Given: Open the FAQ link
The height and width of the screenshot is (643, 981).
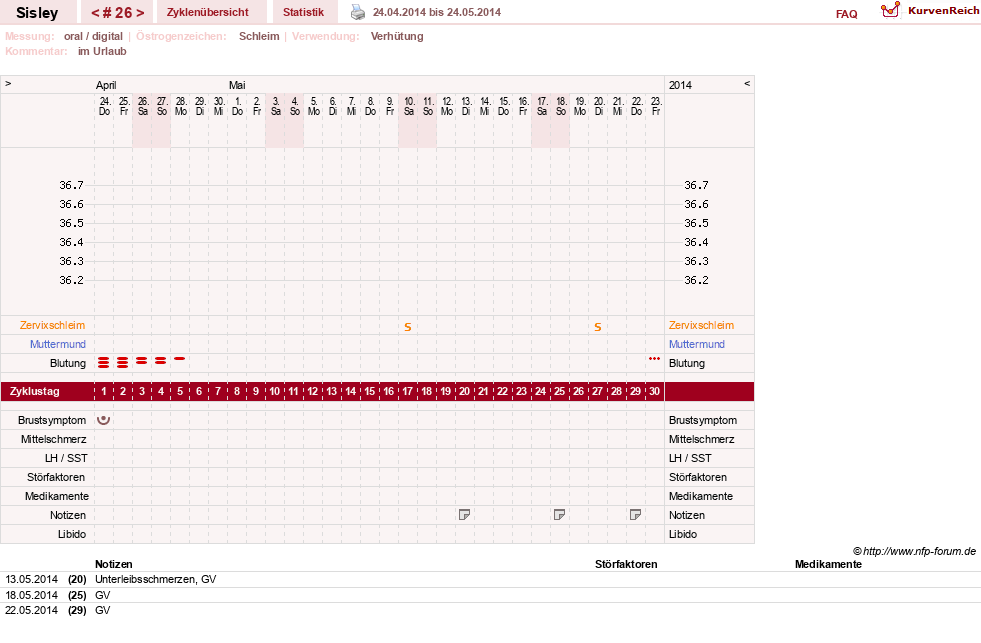Looking at the screenshot, I should [846, 14].
